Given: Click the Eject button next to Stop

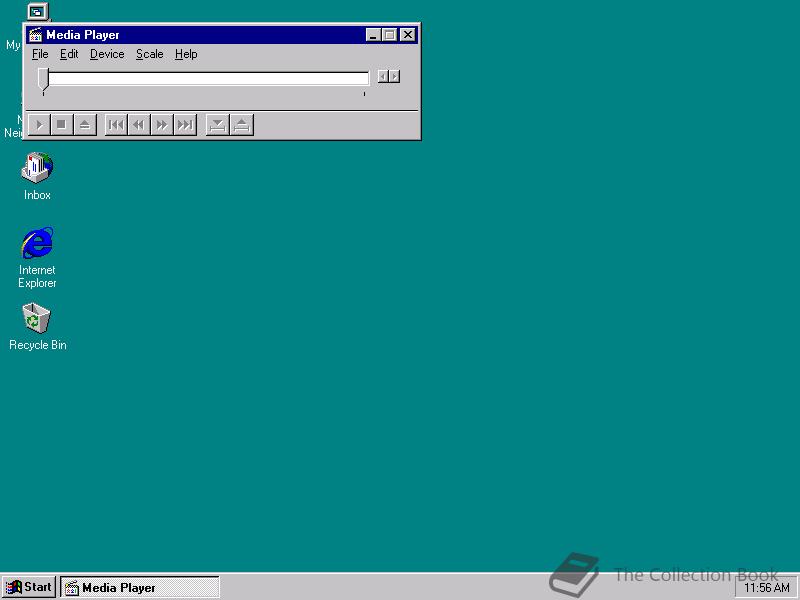Looking at the screenshot, I should [x=85, y=125].
